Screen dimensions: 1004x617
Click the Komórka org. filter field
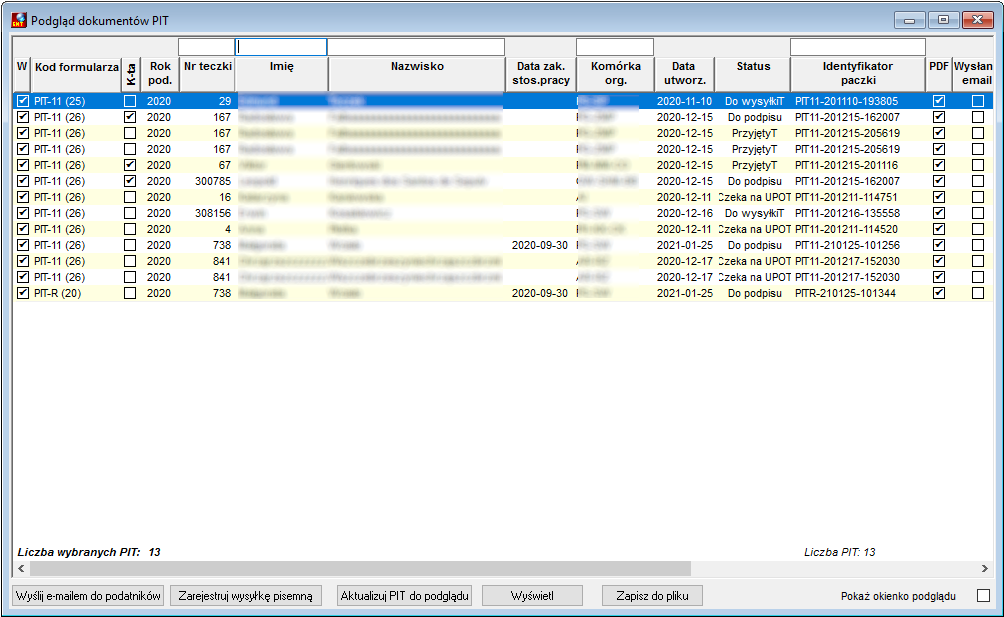tap(615, 47)
